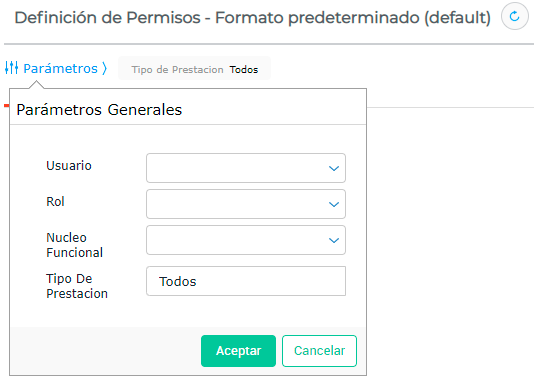Click the Parámetros Generales panel heading

(99, 110)
